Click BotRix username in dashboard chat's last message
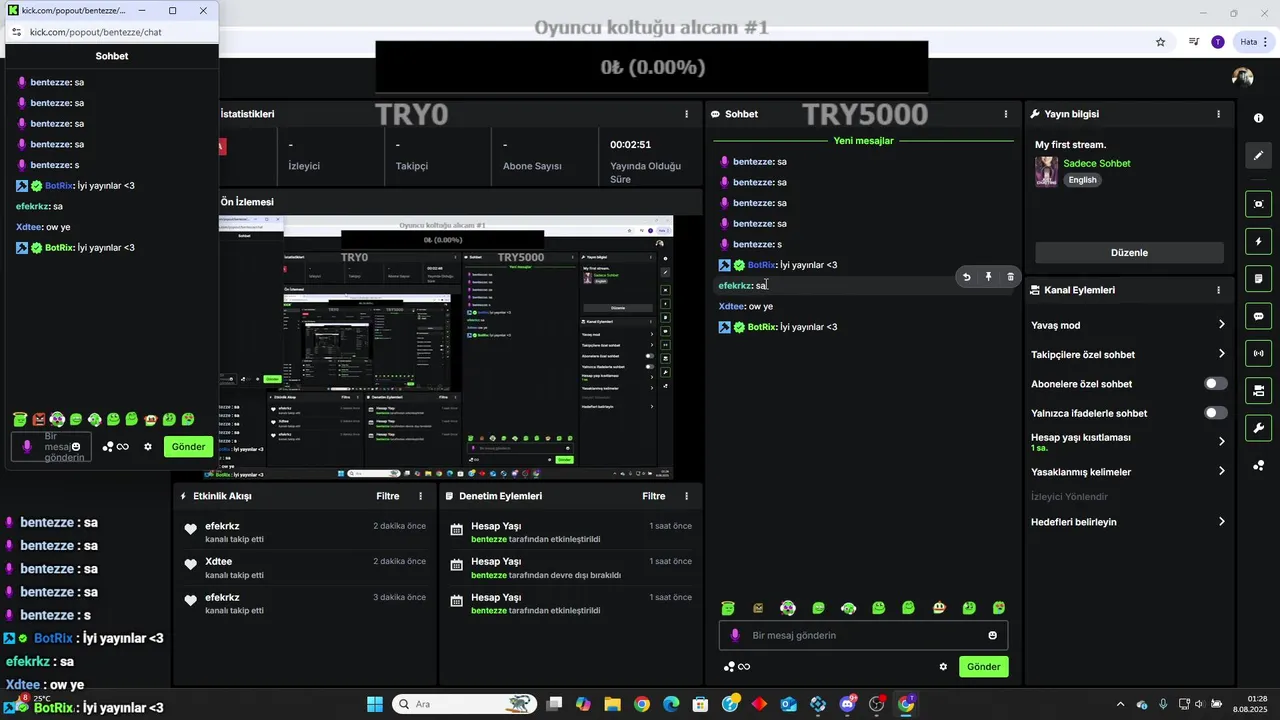Screen dimensions: 1280x720 click(x=761, y=327)
